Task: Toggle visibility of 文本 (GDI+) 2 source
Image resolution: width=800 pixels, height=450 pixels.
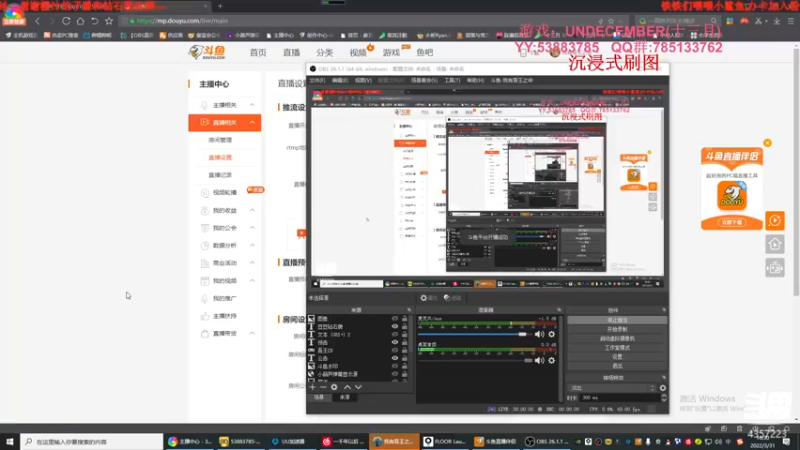Action: (394, 335)
